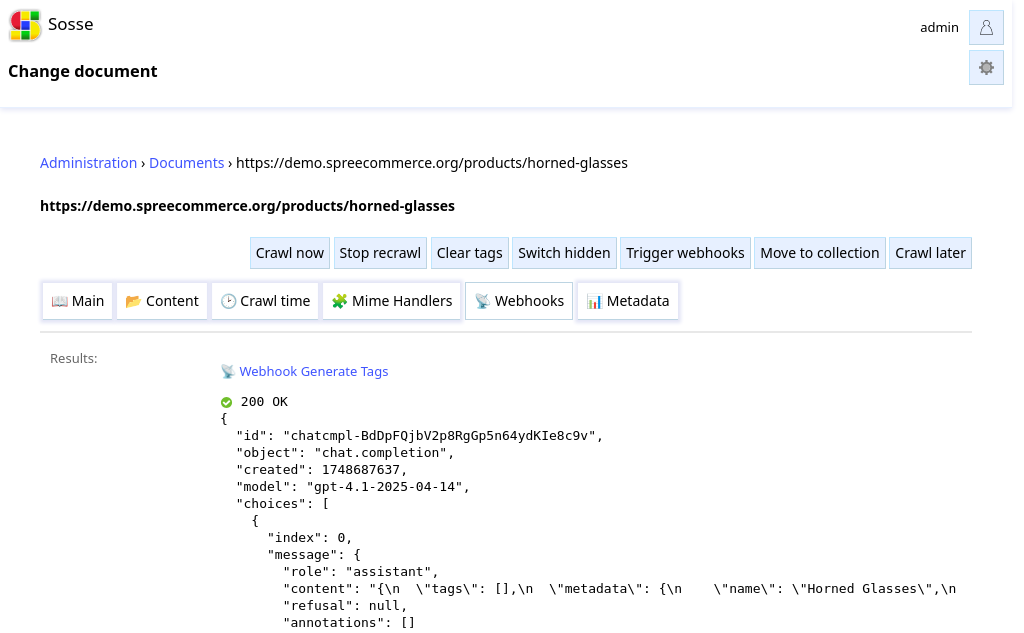The width and height of the screenshot is (1024, 633).
Task: Open the Mime Handlers tab
Action: point(392,301)
